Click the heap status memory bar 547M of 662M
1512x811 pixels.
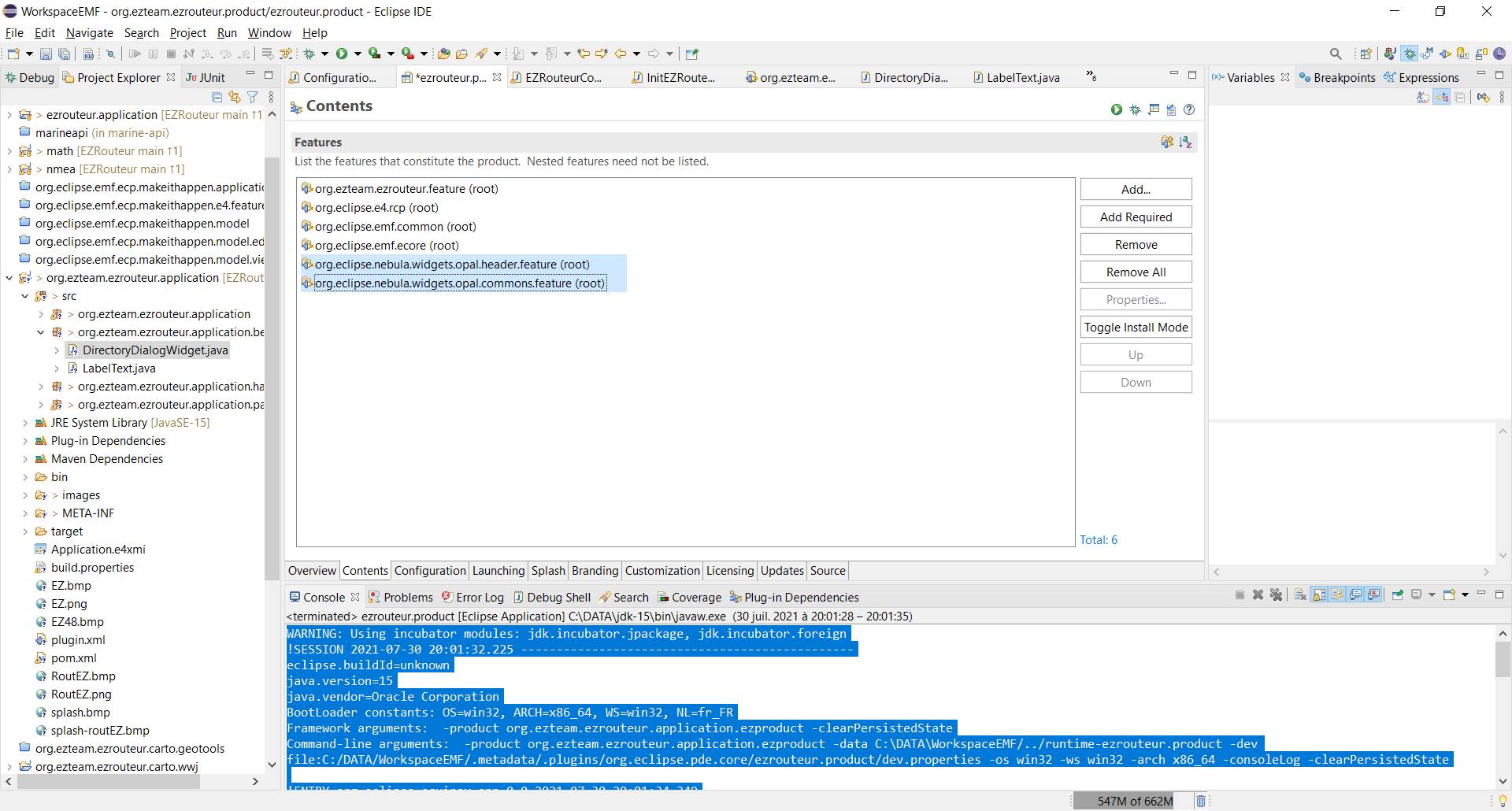point(1134,801)
